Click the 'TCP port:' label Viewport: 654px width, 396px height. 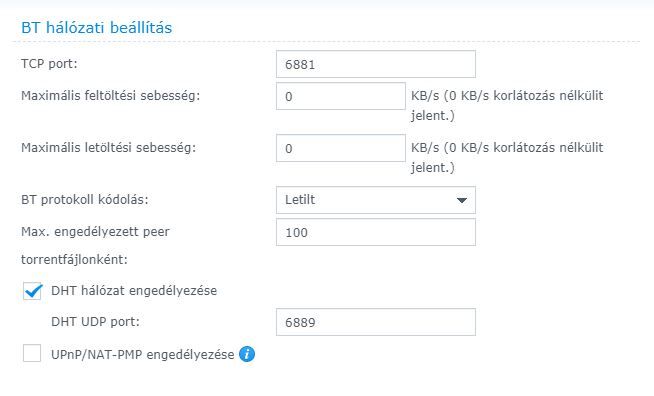(49, 64)
